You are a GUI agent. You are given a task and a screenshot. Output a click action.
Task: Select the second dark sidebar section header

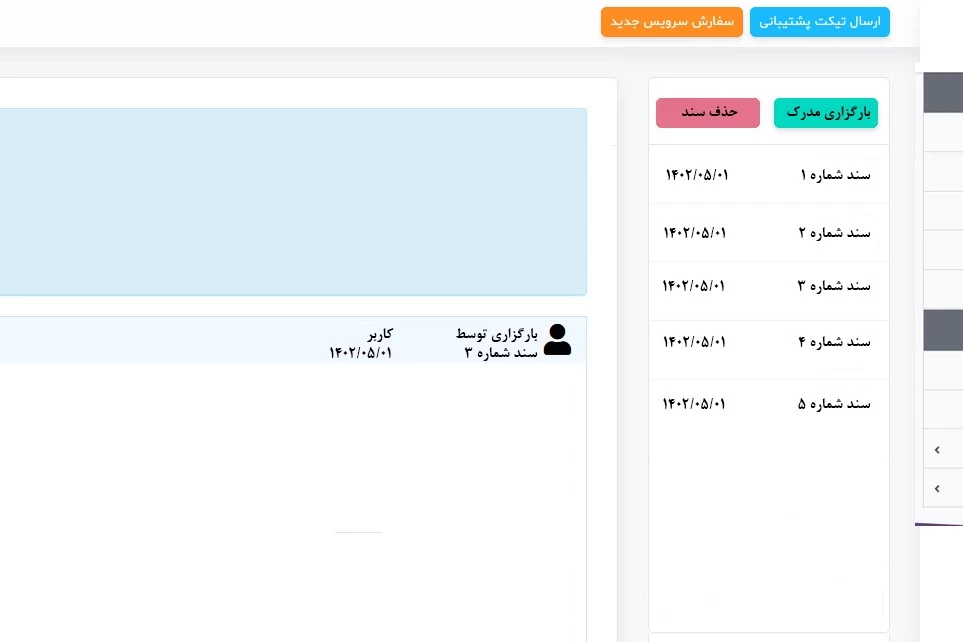(x=941, y=330)
